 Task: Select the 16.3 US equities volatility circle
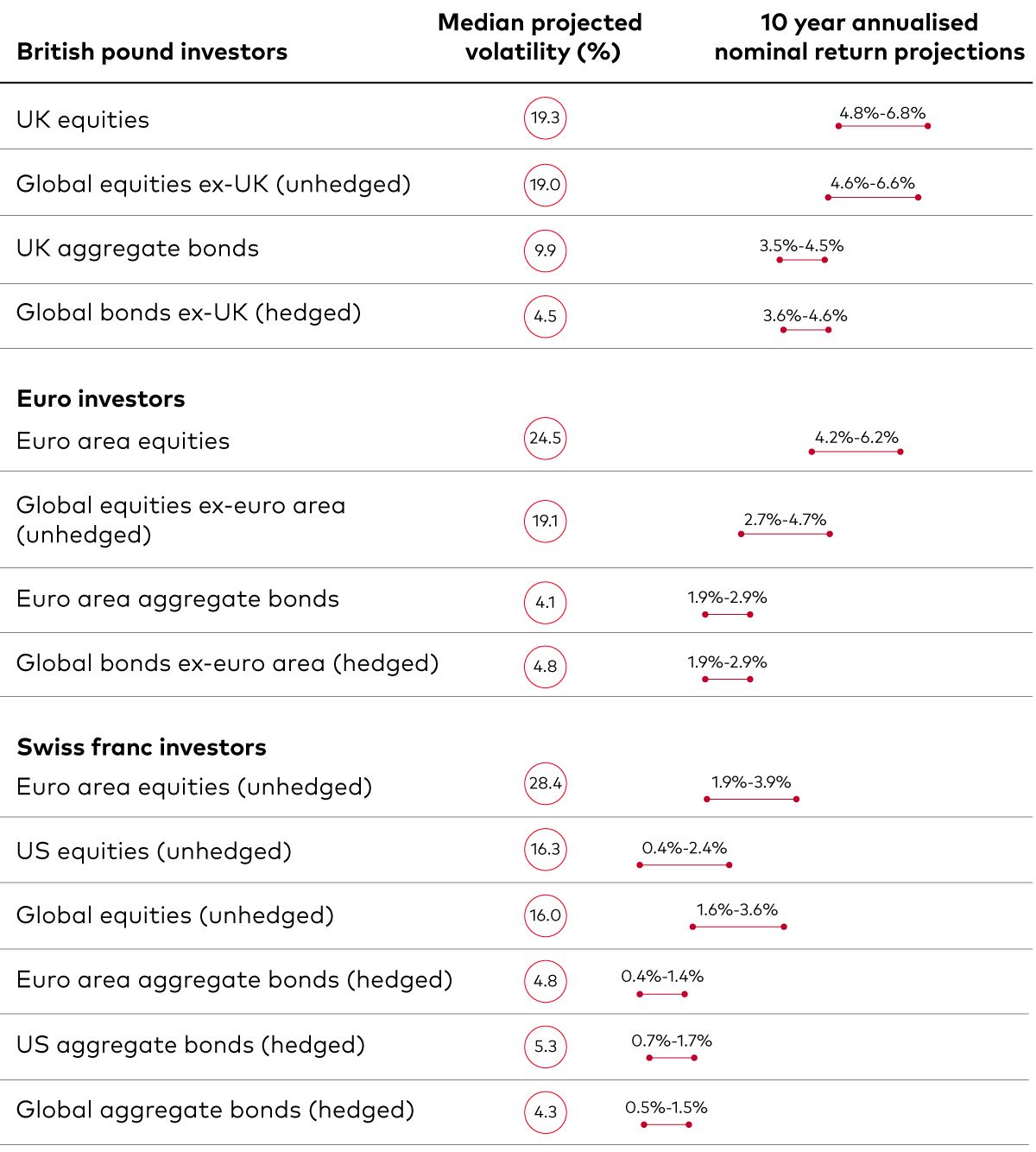(x=545, y=850)
